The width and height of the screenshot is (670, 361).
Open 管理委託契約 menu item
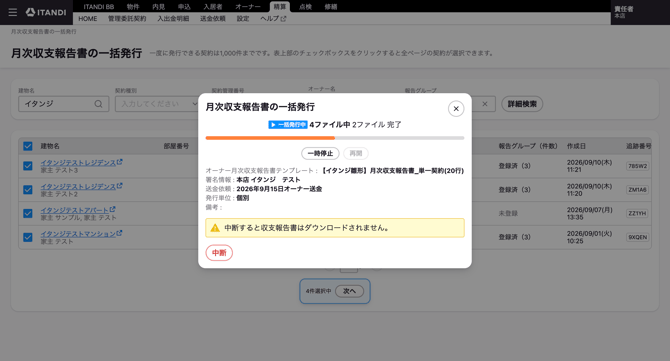pyautogui.click(x=127, y=19)
